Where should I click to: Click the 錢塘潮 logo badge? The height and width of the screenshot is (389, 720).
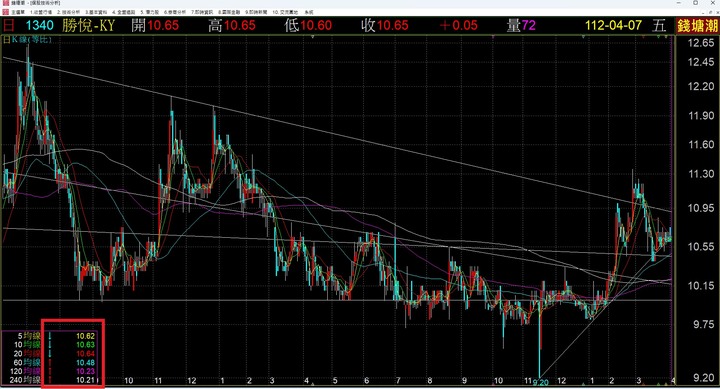pyautogui.click(x=697, y=26)
